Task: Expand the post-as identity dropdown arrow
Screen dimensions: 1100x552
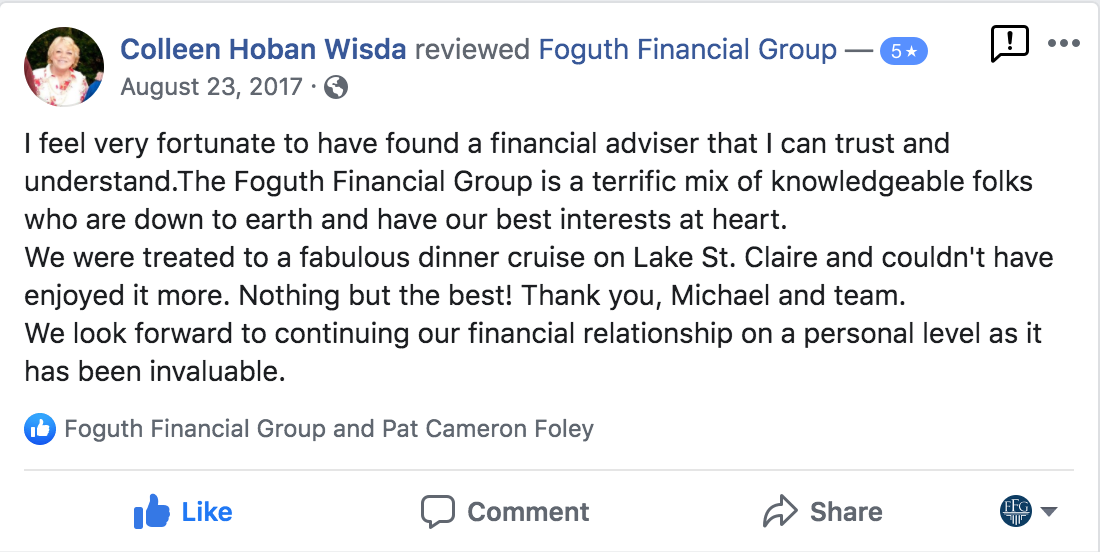Action: click(1049, 512)
